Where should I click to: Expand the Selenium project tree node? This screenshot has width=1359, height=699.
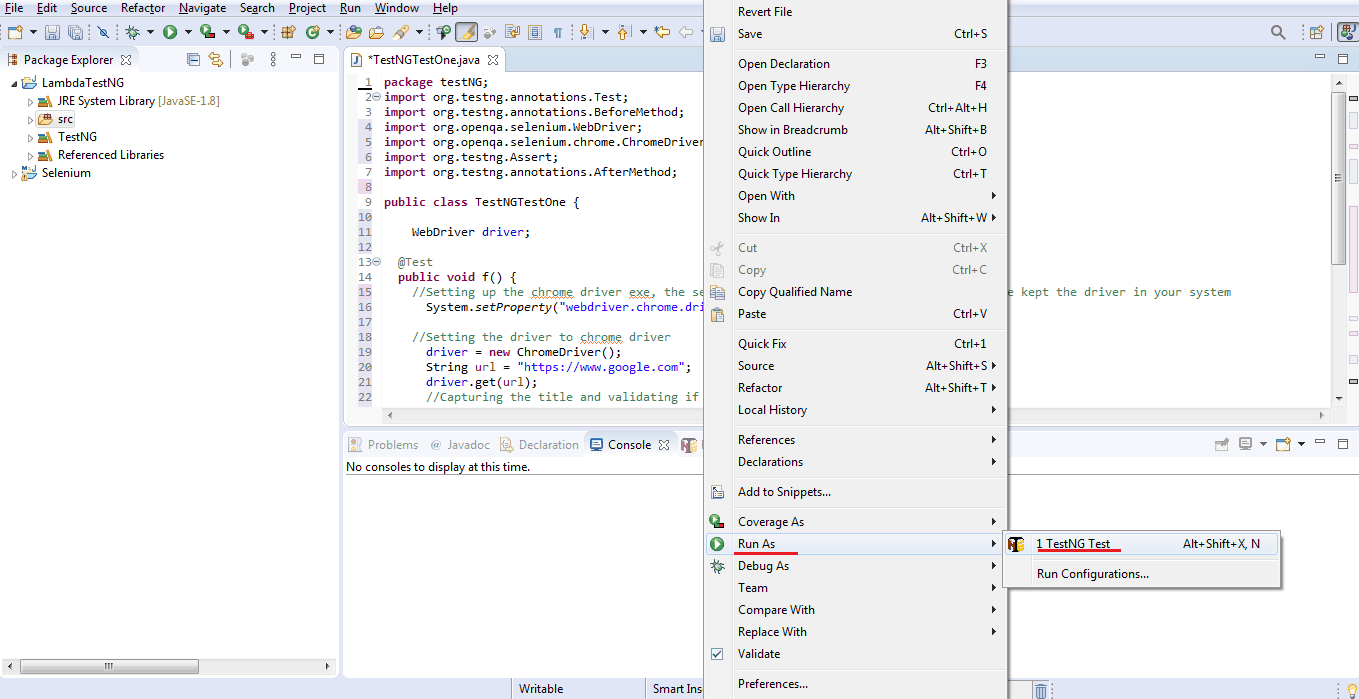14,174
